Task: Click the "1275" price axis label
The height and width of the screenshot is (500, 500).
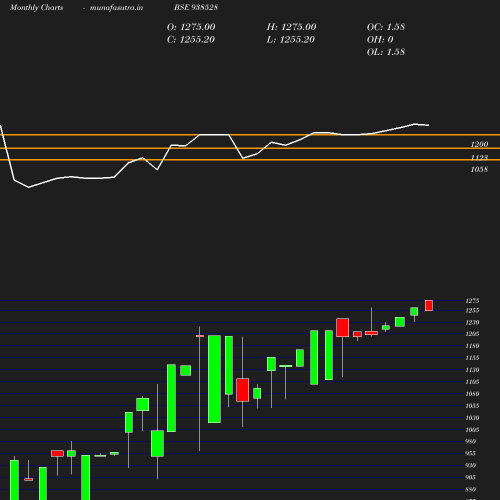Action: [472, 301]
